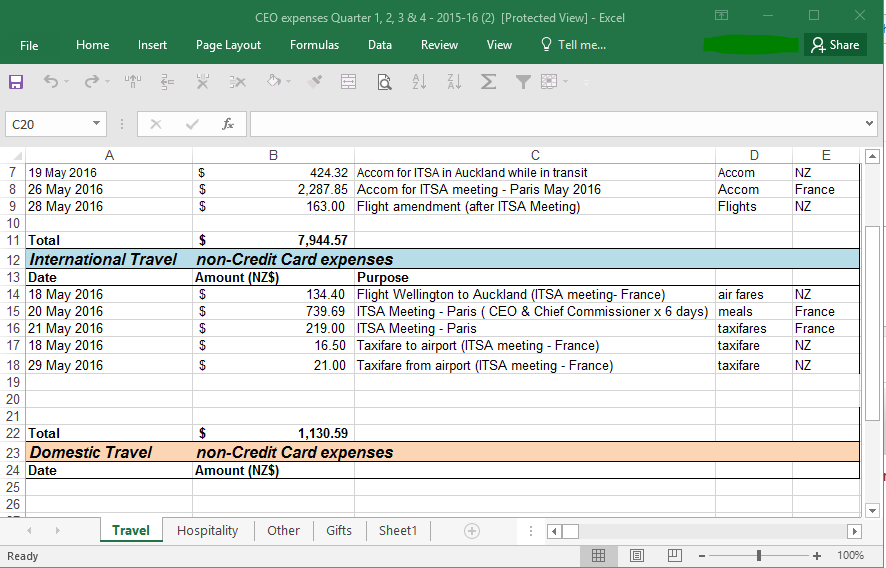This screenshot has height=568, width=886.
Task: Click the insert rows icon
Action: [167, 83]
